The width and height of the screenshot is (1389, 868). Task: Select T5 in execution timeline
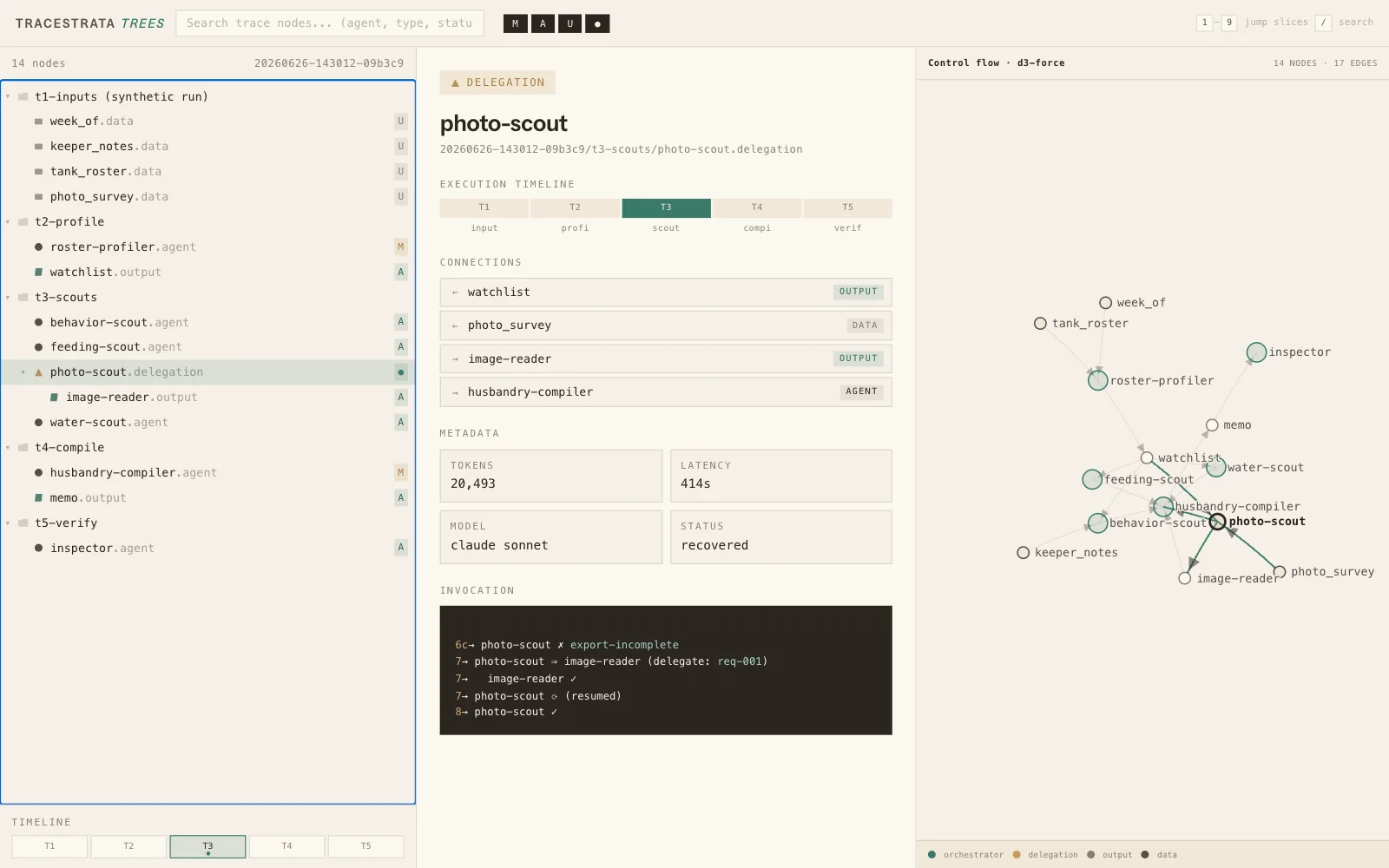(x=848, y=208)
